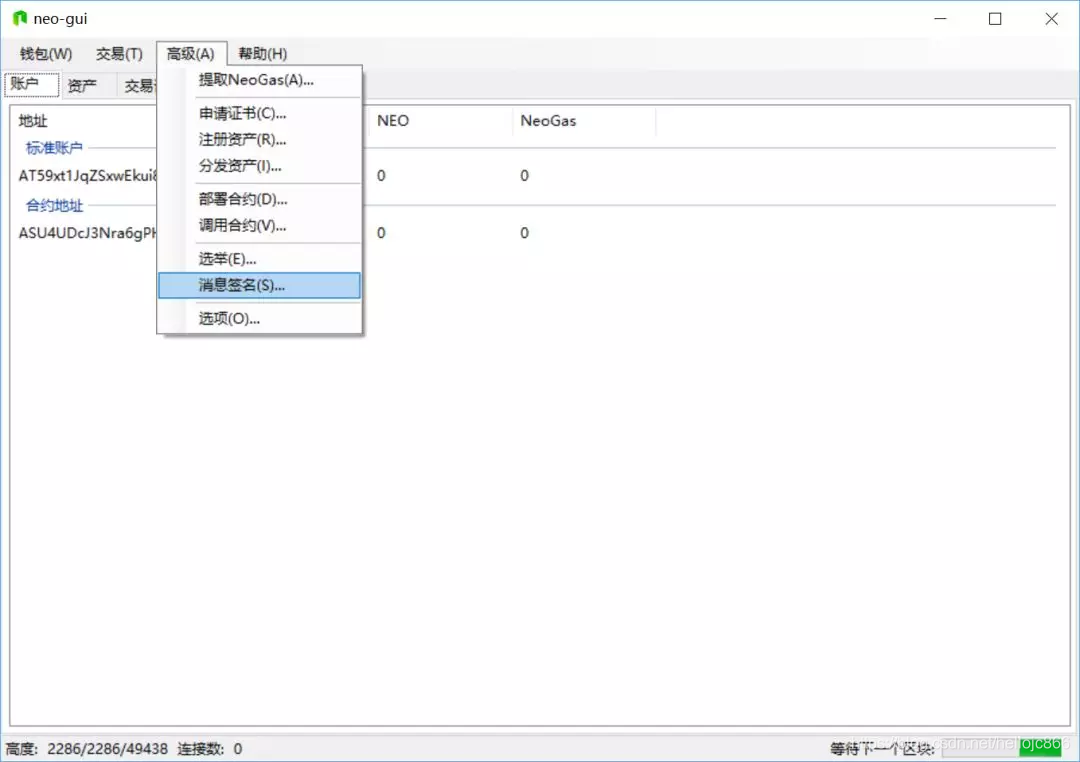Click the 连接数: 0 status text
Viewport: 1080px width, 762px height.
pos(210,749)
